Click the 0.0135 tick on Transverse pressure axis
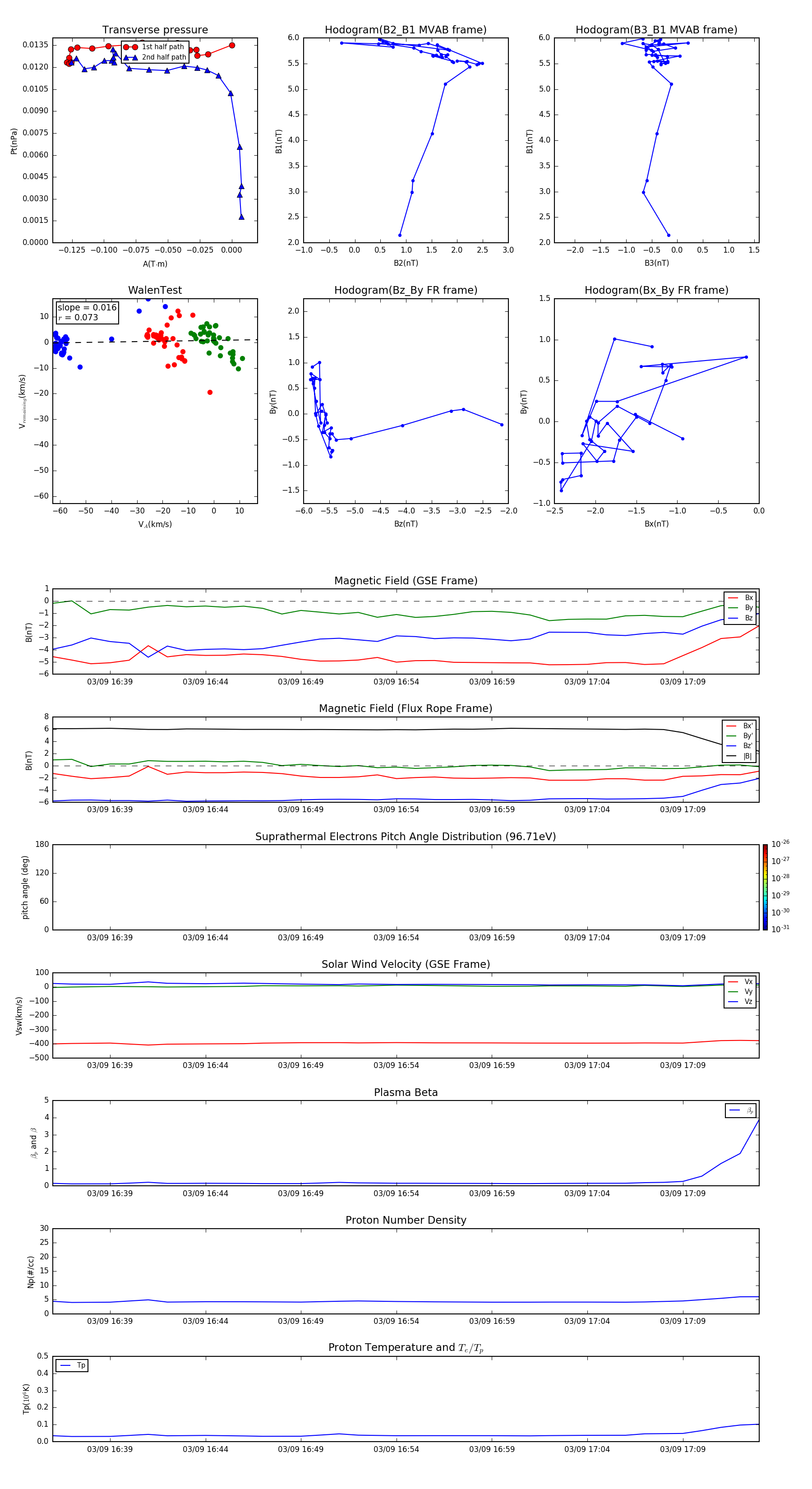 [x=35, y=45]
